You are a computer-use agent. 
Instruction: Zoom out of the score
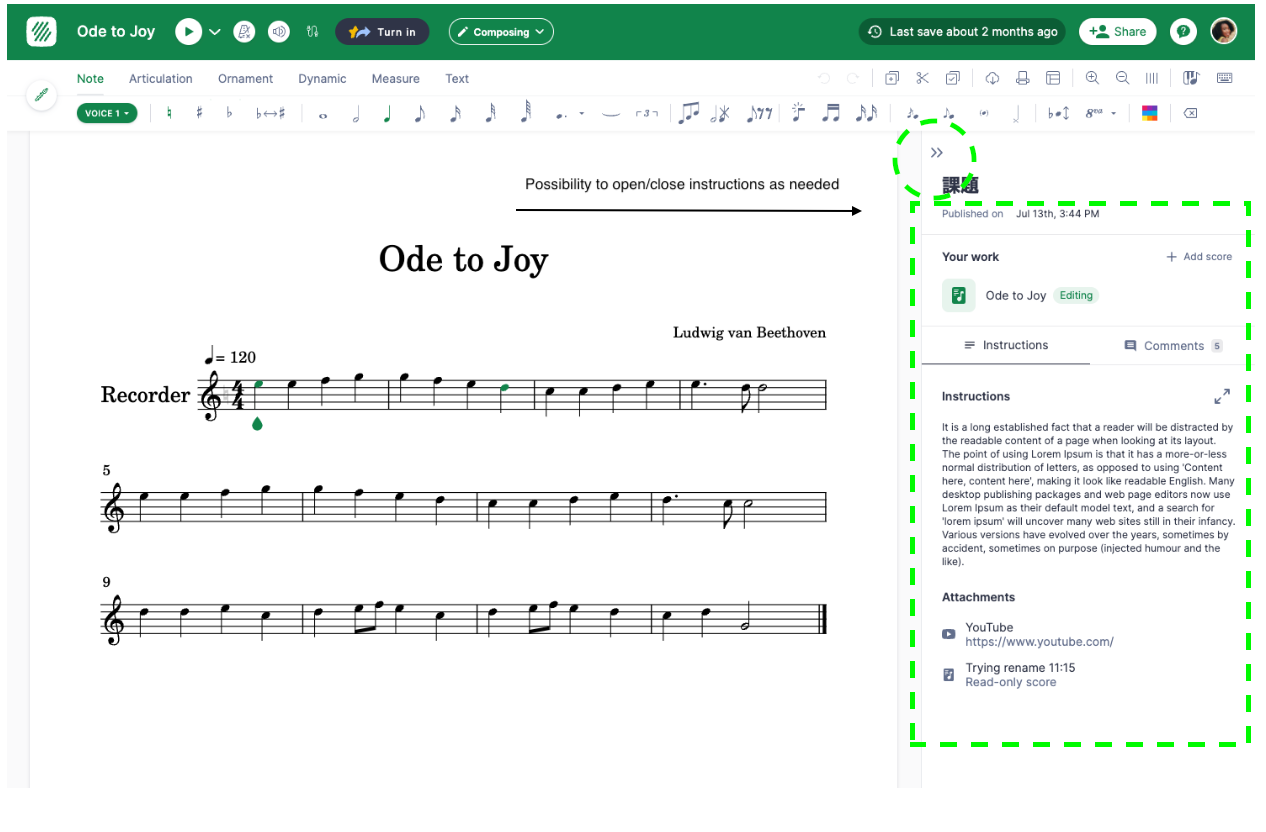1123,78
